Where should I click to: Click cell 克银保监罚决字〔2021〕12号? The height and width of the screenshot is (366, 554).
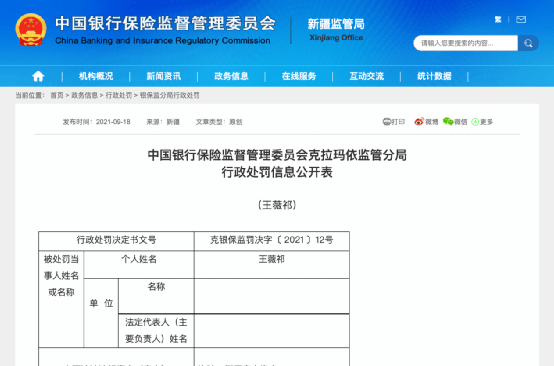coord(272,241)
